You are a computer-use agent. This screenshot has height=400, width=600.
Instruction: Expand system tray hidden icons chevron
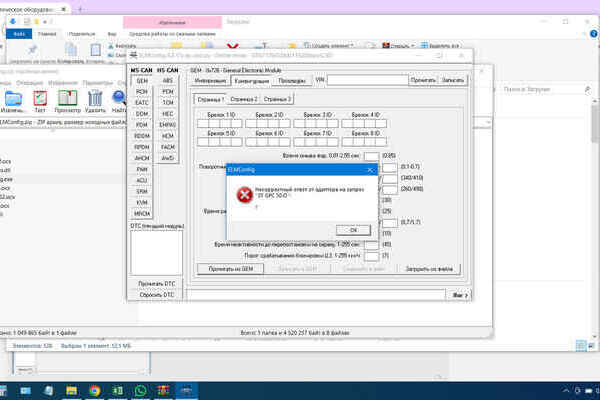[566, 391]
